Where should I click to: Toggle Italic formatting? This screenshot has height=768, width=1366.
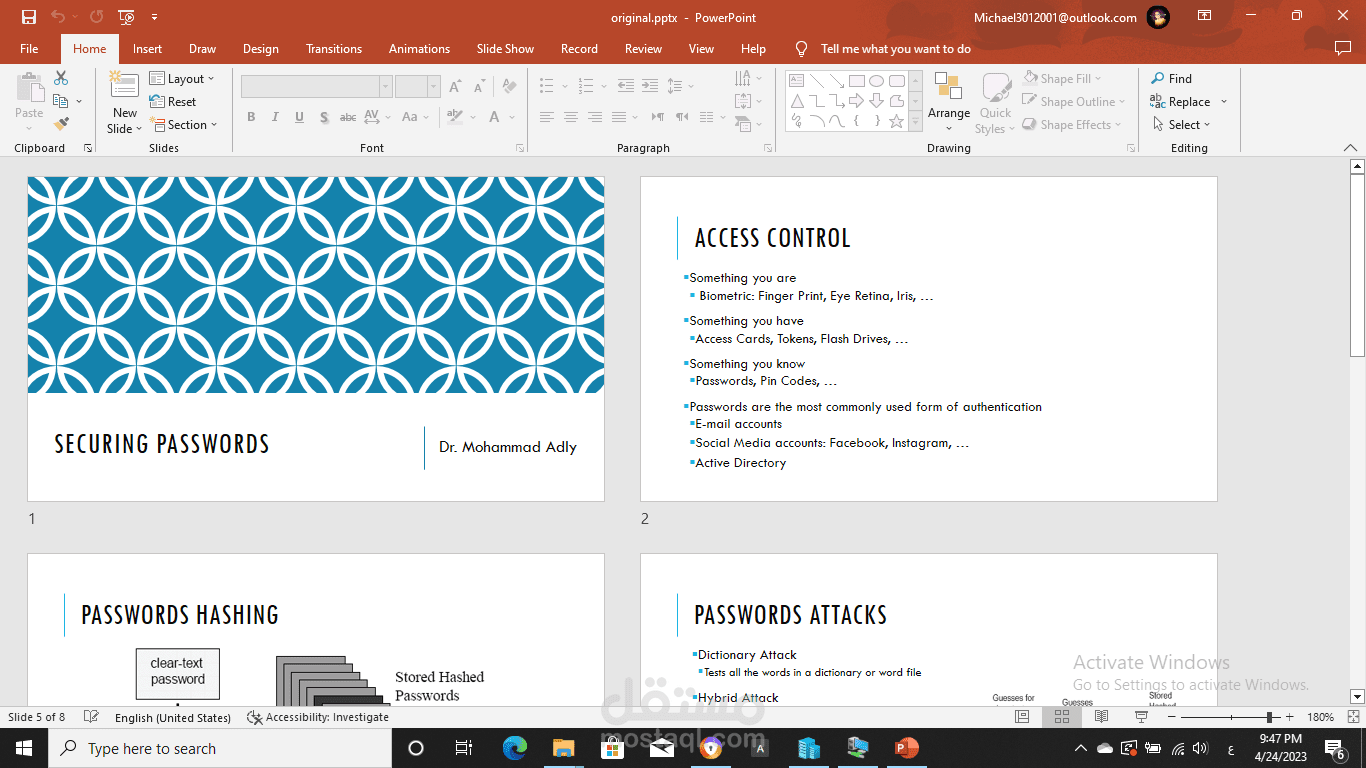click(x=275, y=117)
